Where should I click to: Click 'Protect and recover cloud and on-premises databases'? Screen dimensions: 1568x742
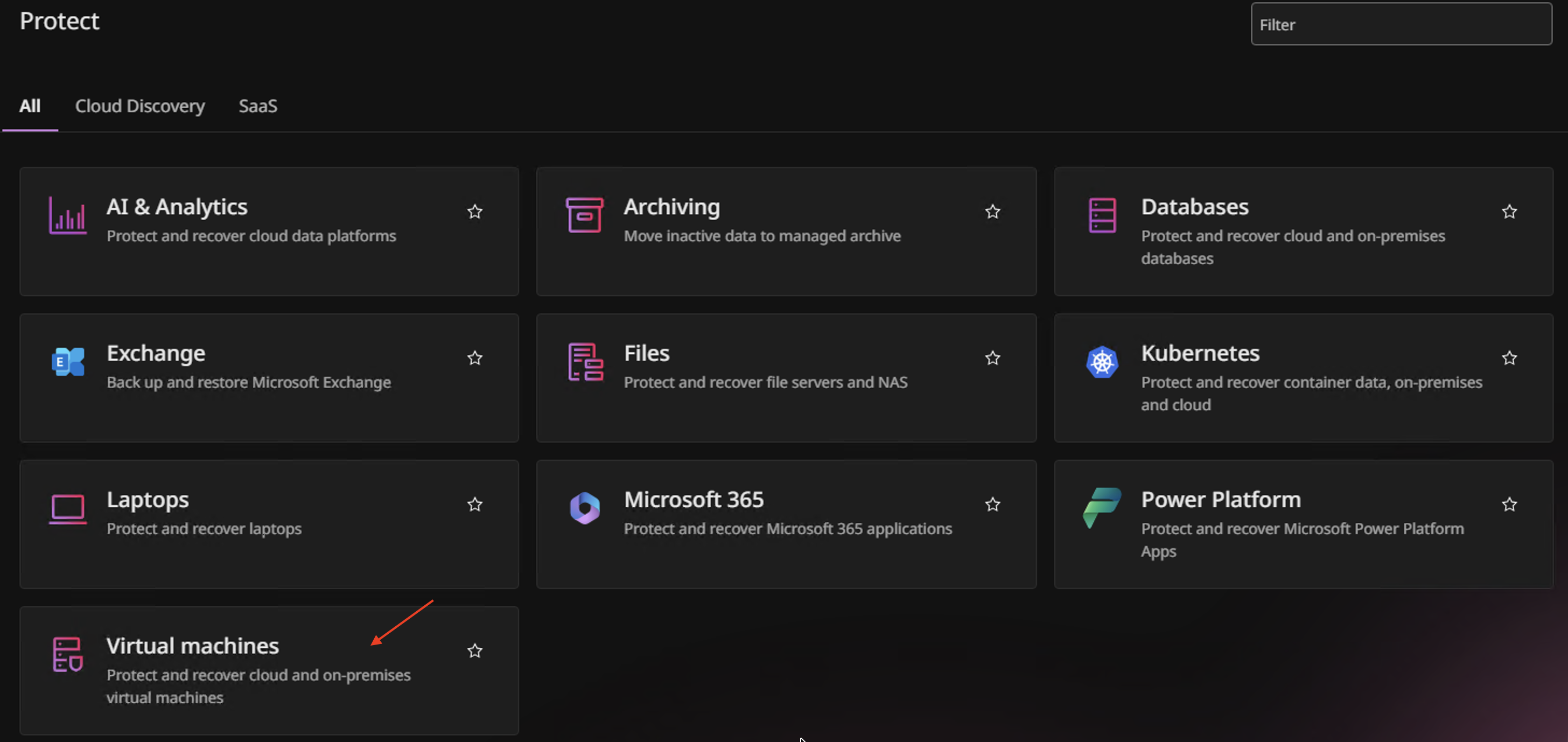tap(1293, 247)
